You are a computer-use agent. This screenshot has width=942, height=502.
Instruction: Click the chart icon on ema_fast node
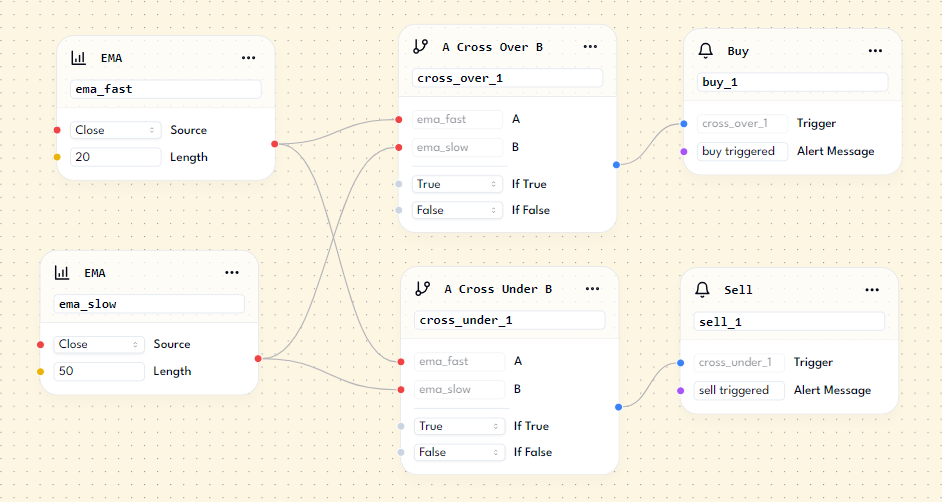(78, 58)
